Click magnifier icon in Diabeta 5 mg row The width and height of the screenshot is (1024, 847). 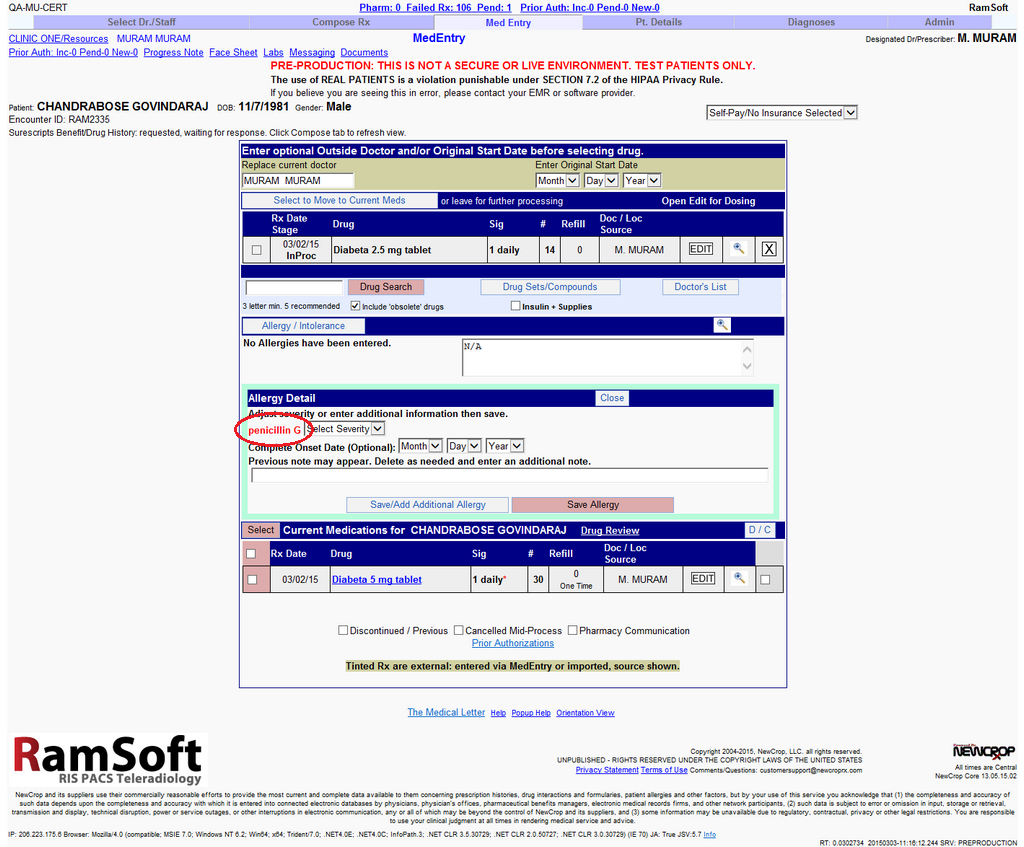[x=738, y=578]
